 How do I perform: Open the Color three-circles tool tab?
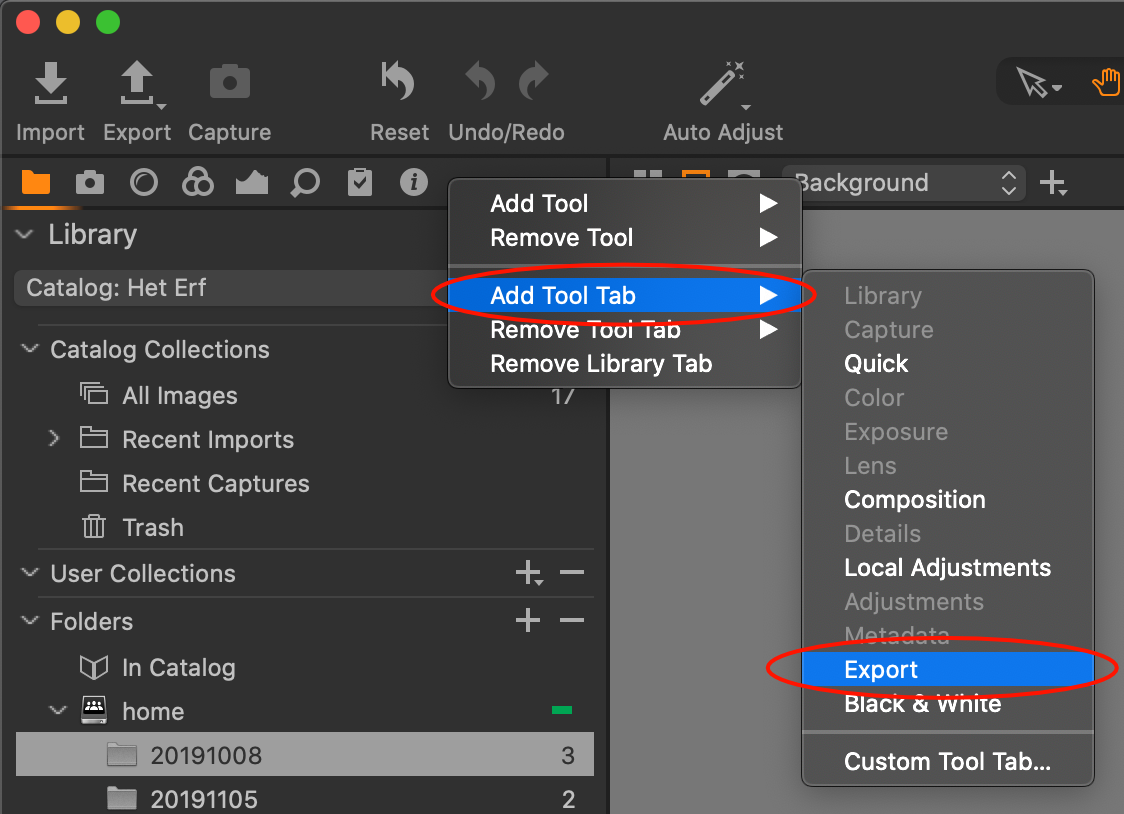pyautogui.click(x=198, y=182)
